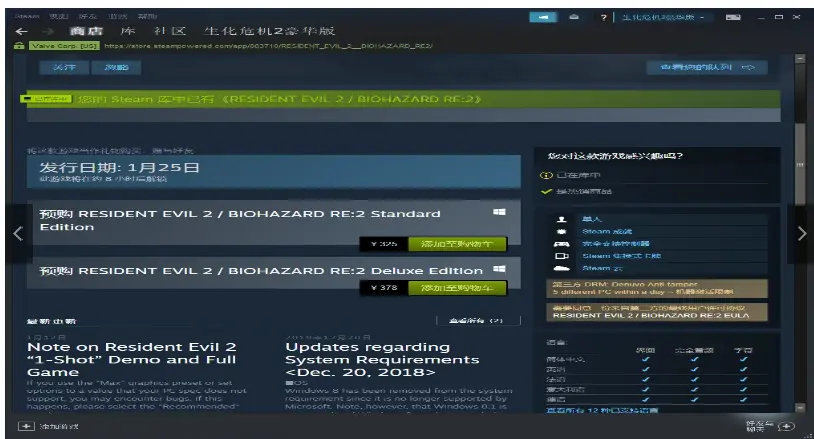Click the full controller support gamepad icon
This screenshot has height=439, width=814.
click(561, 244)
